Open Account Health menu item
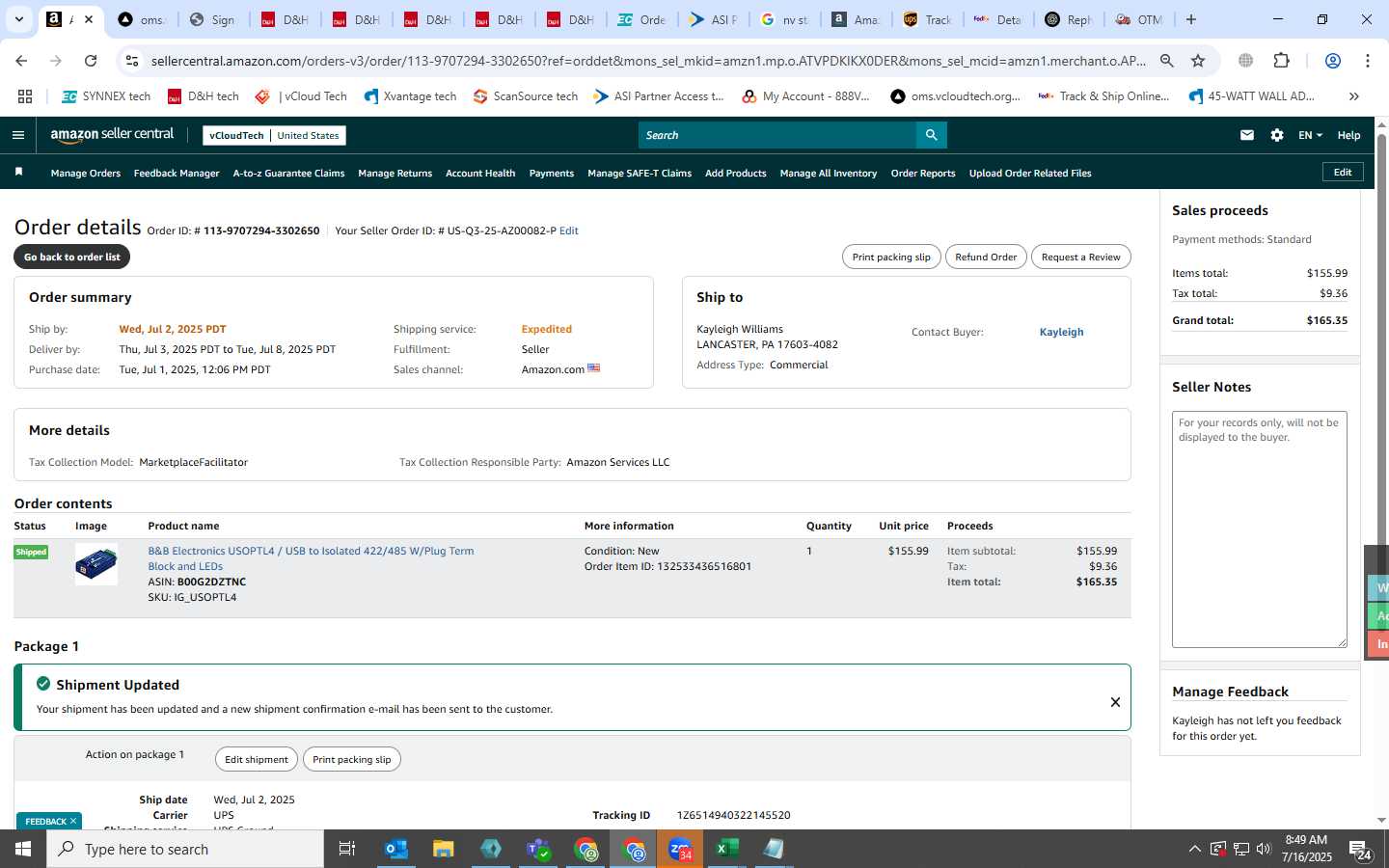The width and height of the screenshot is (1389, 868). pyautogui.click(x=480, y=174)
